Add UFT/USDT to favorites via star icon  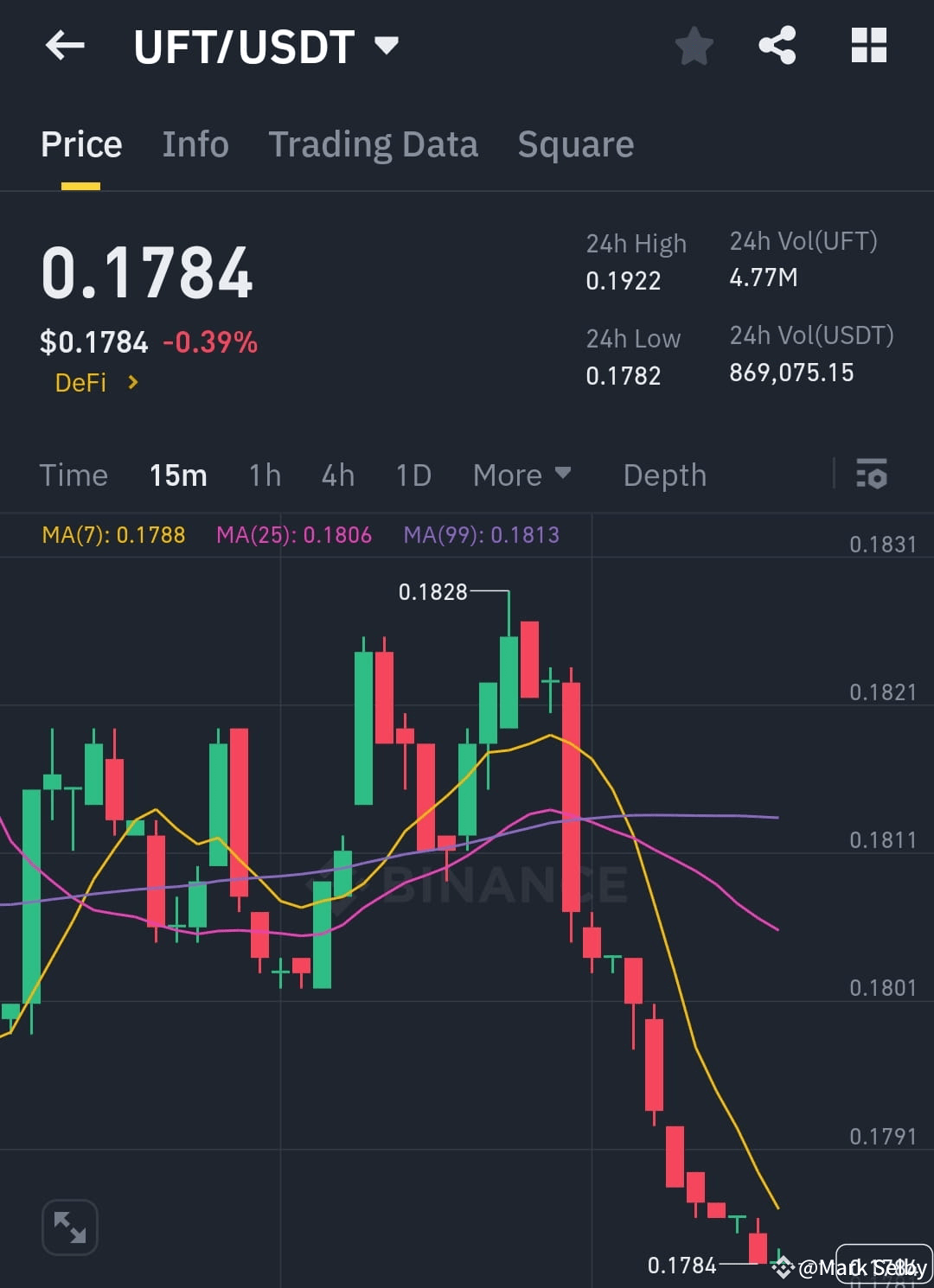[694, 48]
